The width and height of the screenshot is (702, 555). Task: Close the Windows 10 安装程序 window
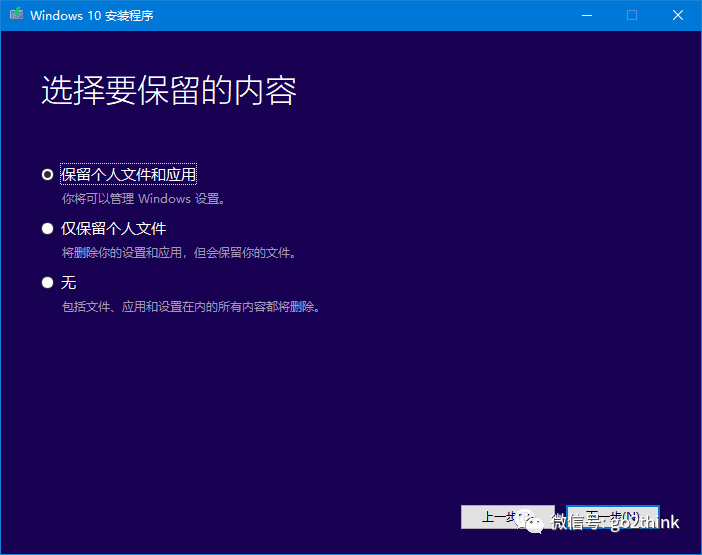tap(678, 15)
